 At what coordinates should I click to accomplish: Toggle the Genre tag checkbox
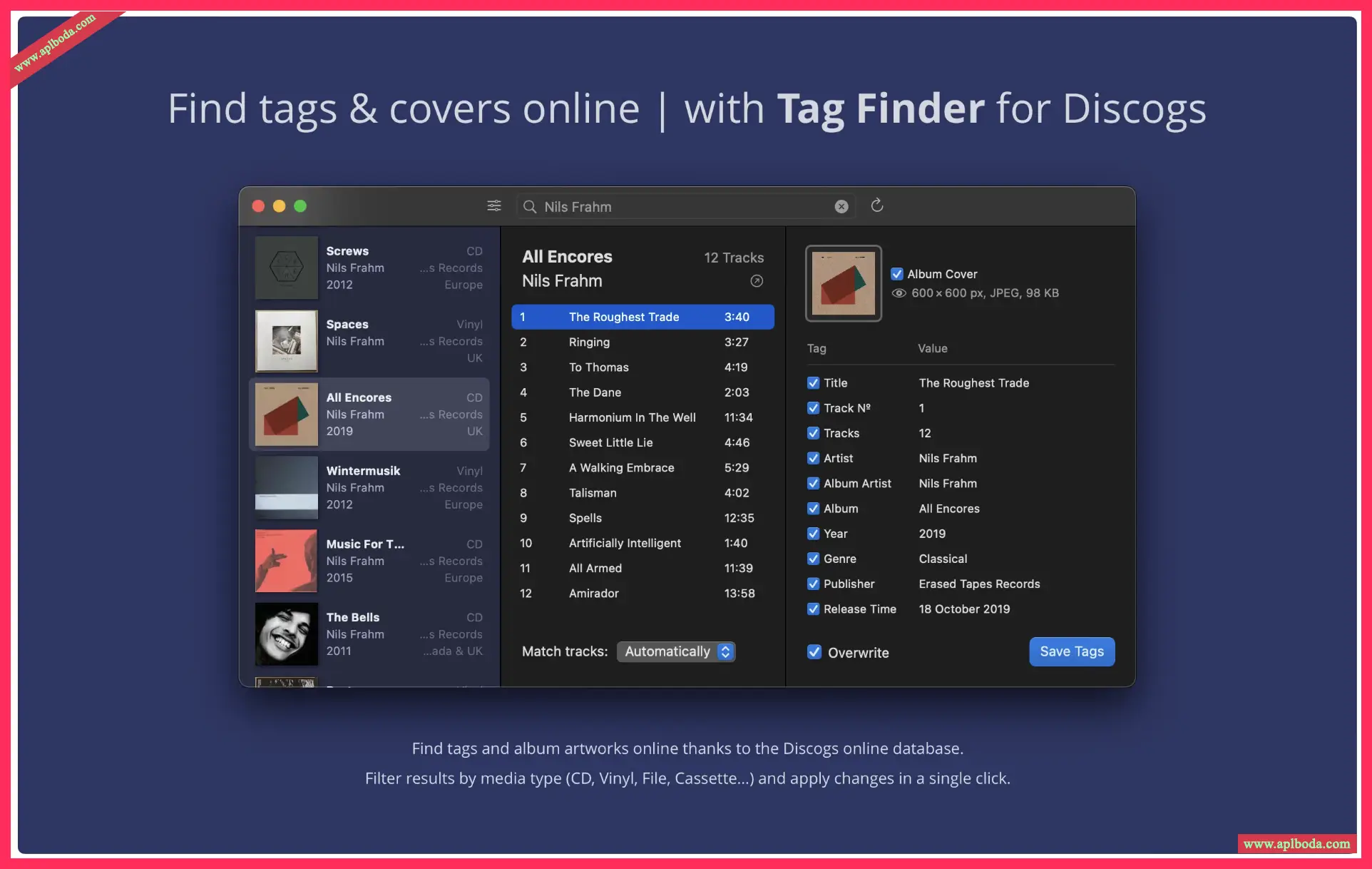pos(813,559)
